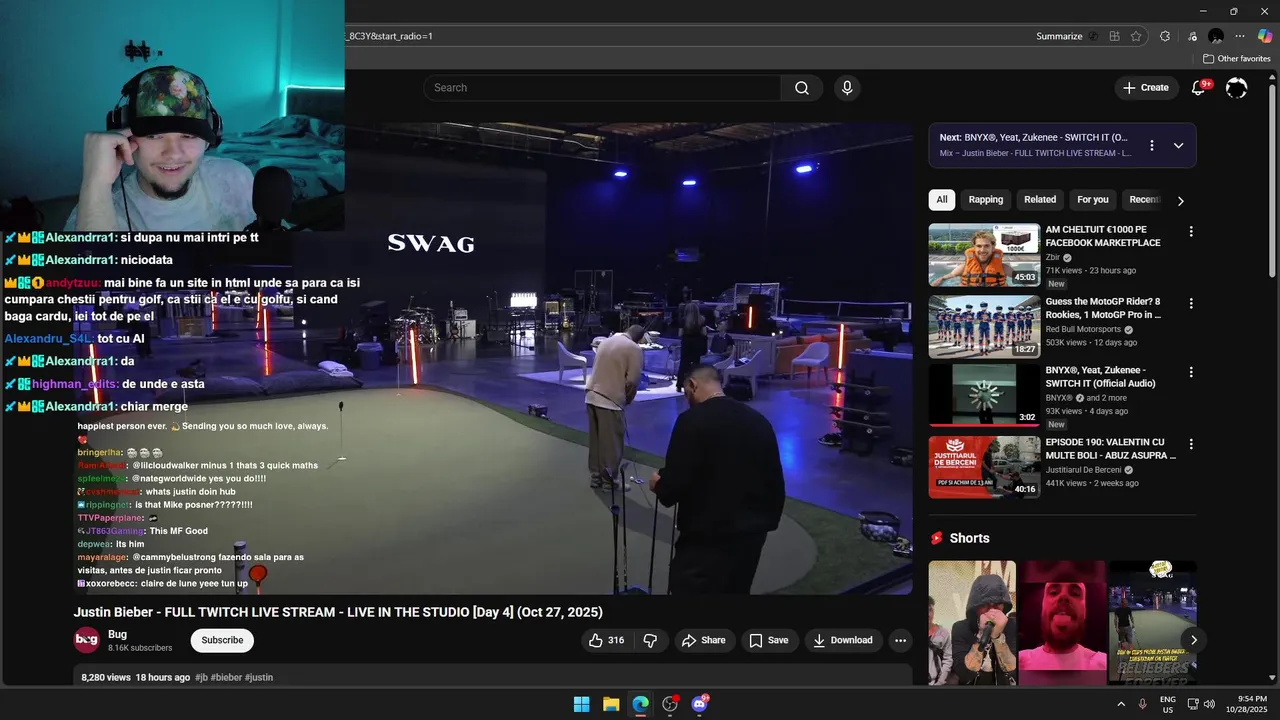
Task: Click the Subscribe button
Action: tap(222, 640)
